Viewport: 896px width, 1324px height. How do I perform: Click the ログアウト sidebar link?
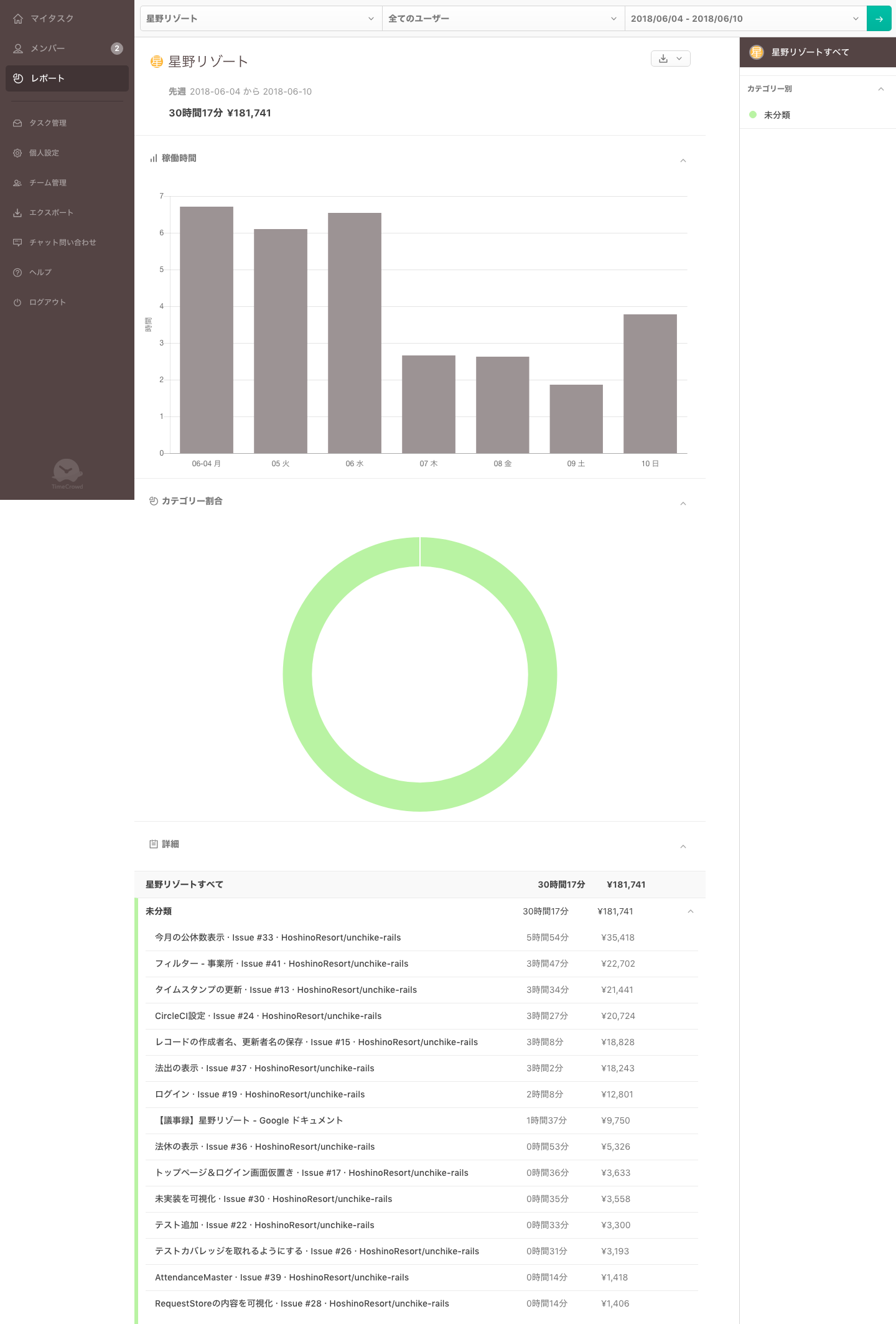click(67, 303)
